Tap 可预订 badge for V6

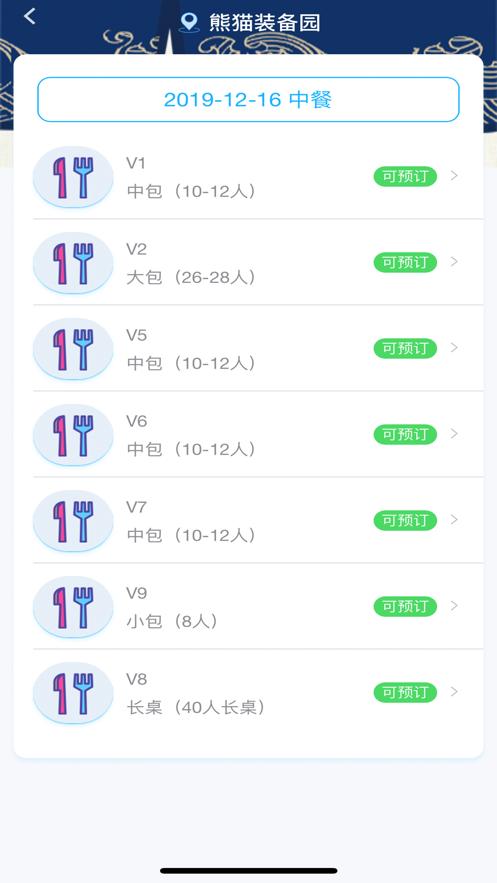(x=405, y=434)
